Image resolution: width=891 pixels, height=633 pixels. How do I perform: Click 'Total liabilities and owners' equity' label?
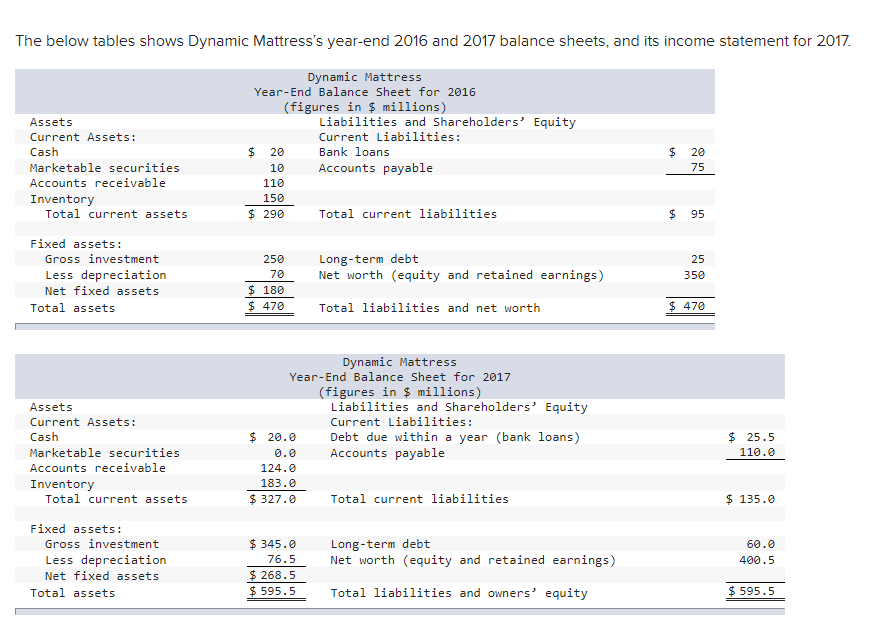click(459, 593)
